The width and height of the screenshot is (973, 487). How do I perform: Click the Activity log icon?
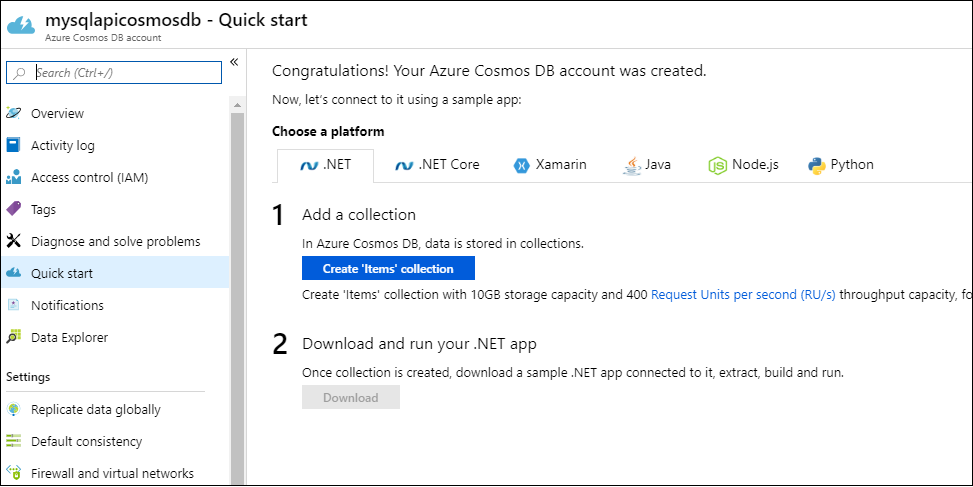14,145
